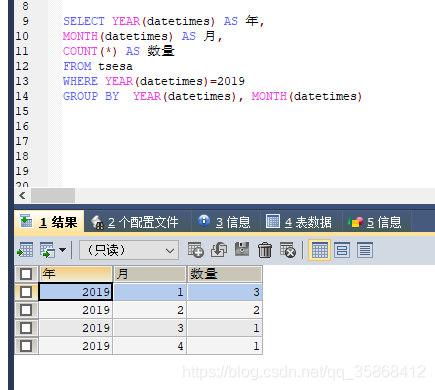435x390 pixels.
Task: Click the cancel changes grid icon
Action: coord(288,250)
